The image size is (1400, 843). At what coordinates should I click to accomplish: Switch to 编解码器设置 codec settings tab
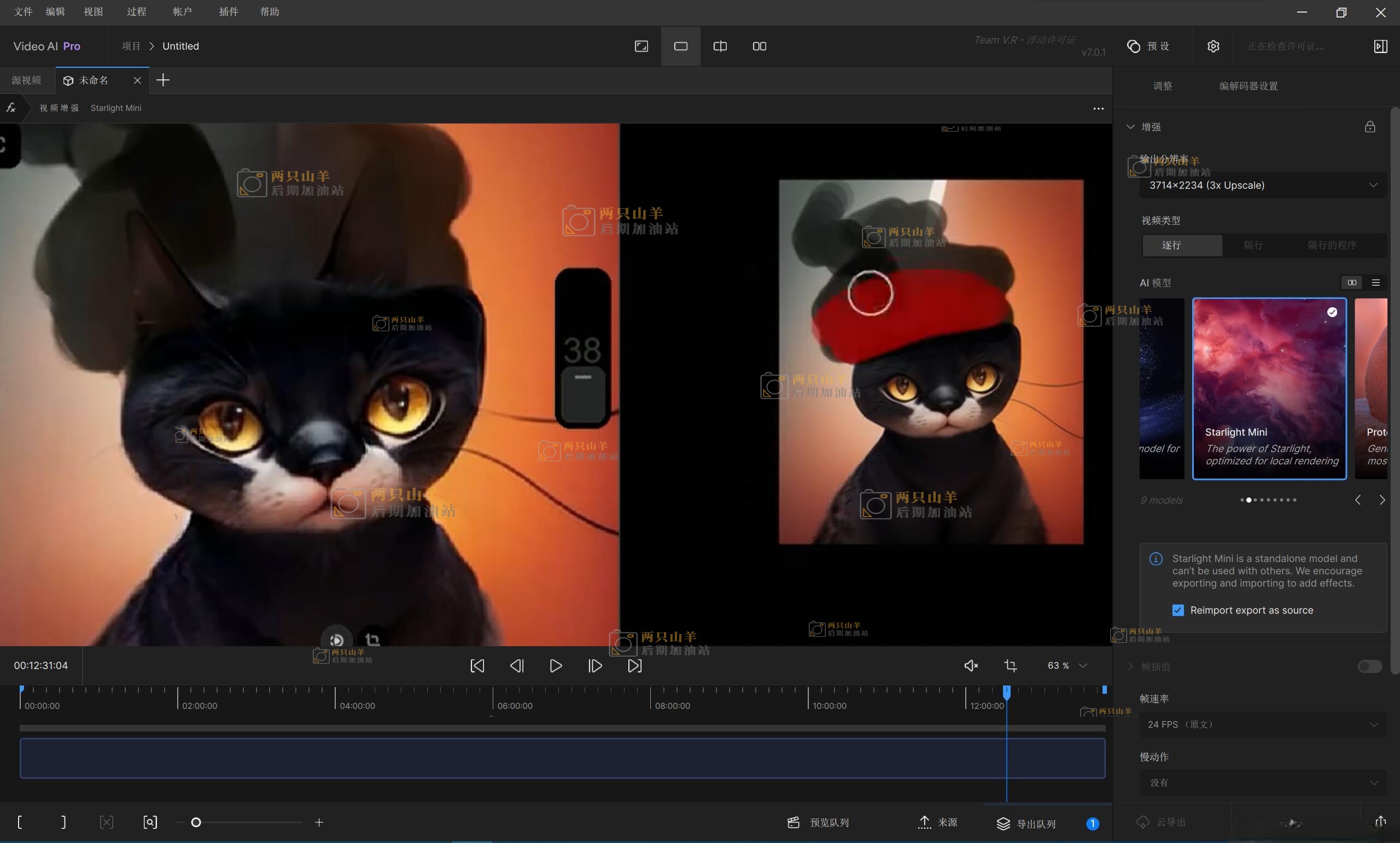tap(1249, 86)
